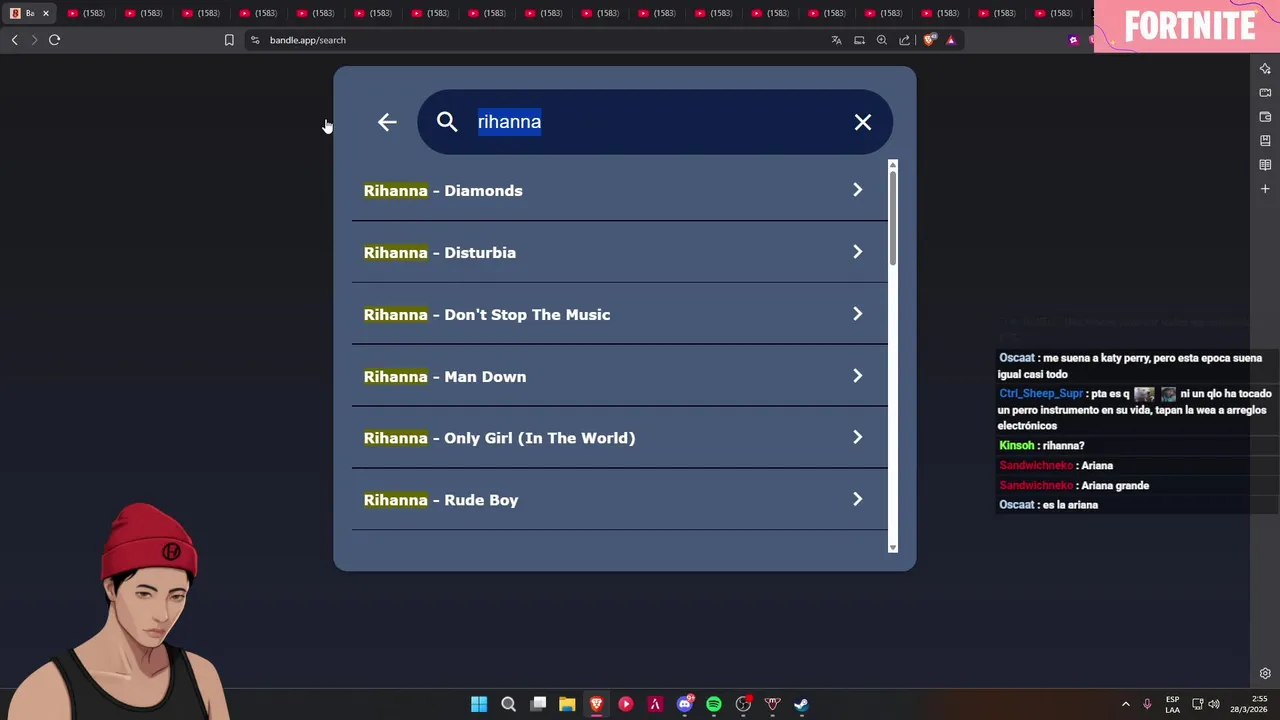
Task: Open File Explorer from the taskbar
Action: [x=567, y=704]
